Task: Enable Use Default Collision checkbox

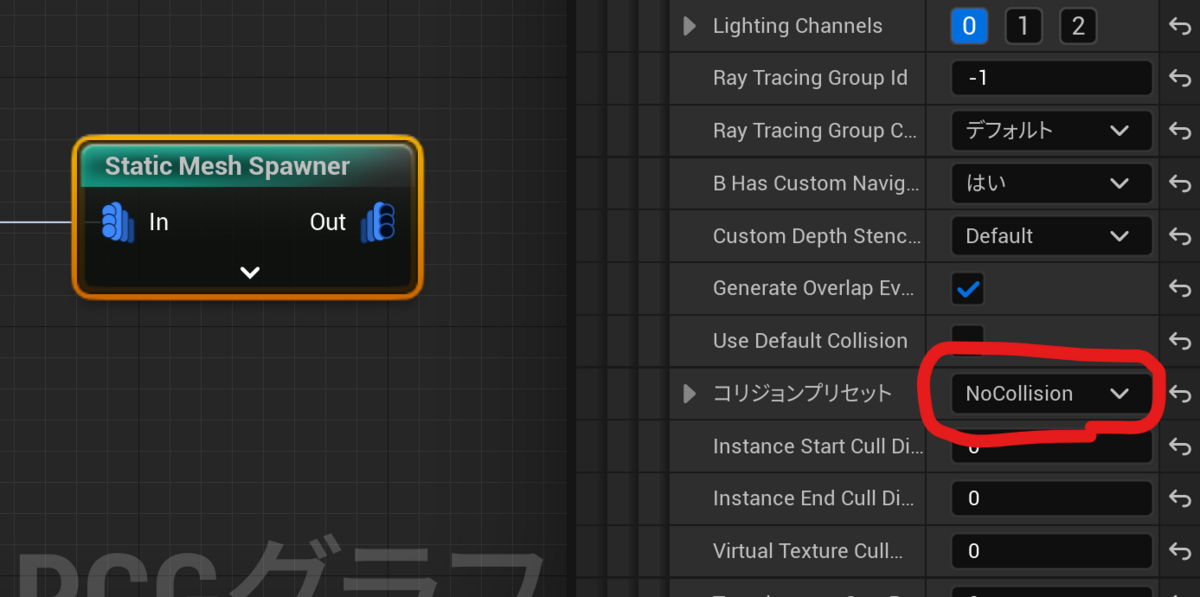Action: [968, 340]
